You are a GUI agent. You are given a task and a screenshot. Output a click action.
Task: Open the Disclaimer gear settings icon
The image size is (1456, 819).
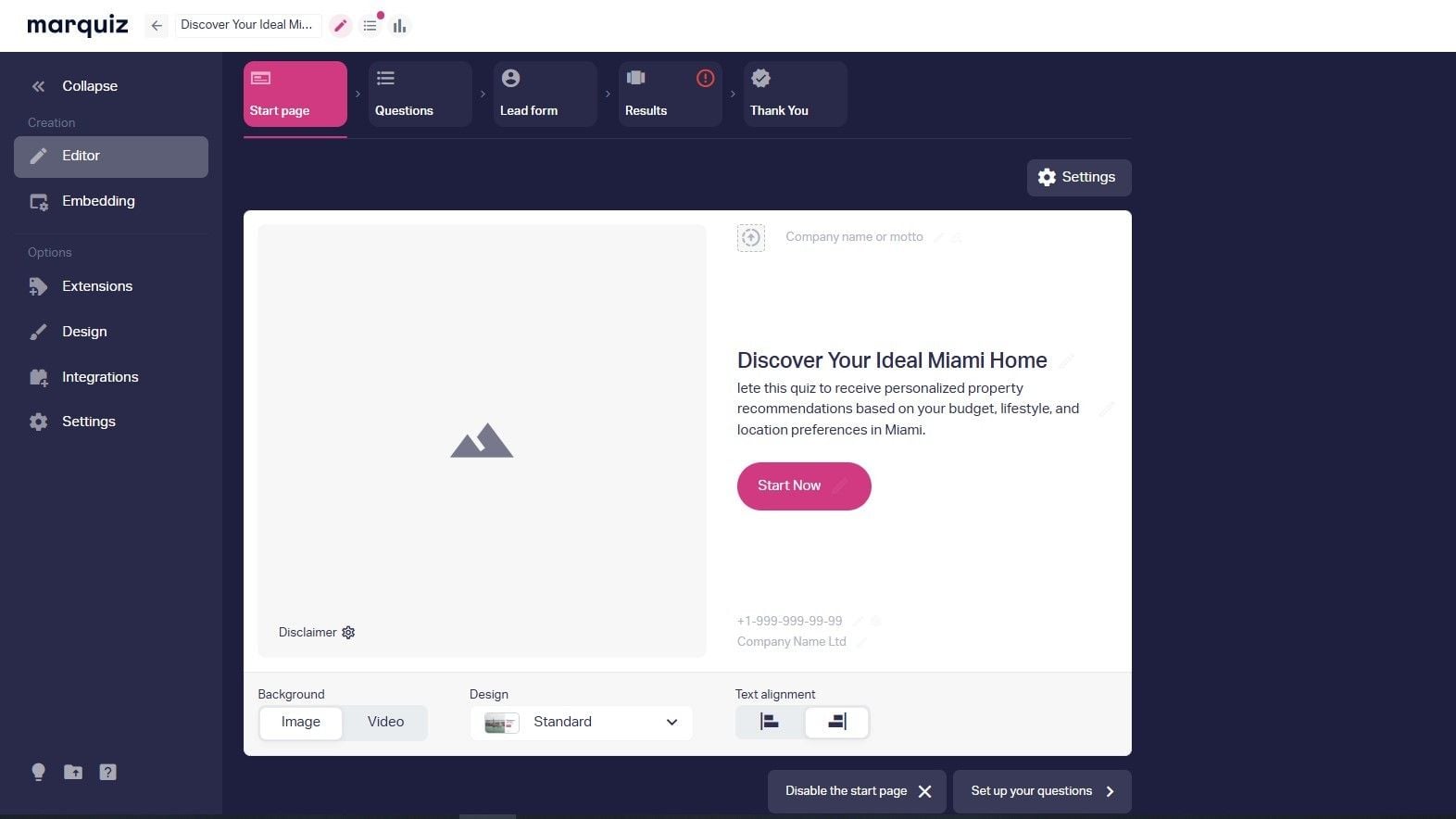348,632
